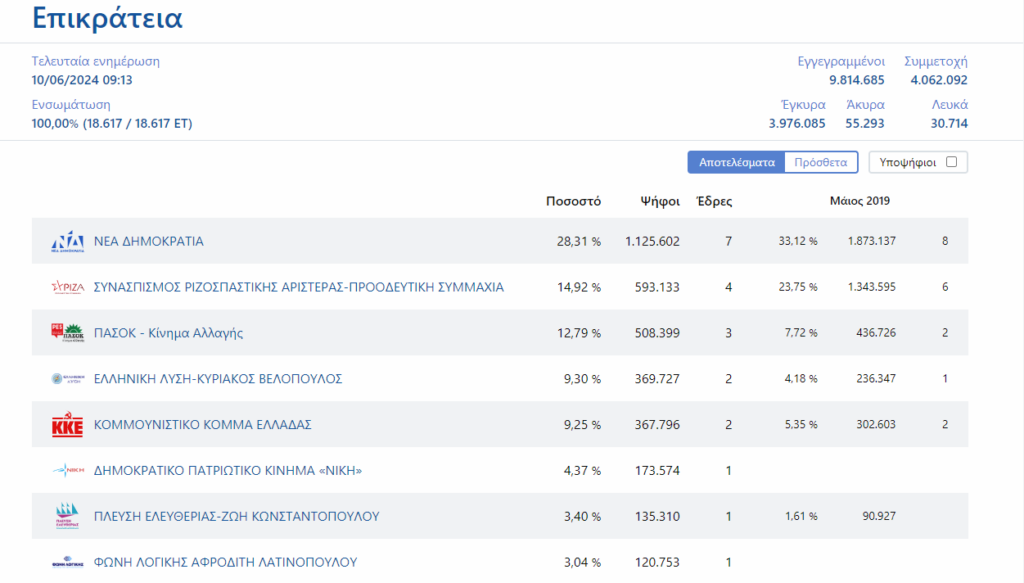Click the Ποσοστό column header
Viewport: 1024px width, 583px height.
pyautogui.click(x=573, y=201)
